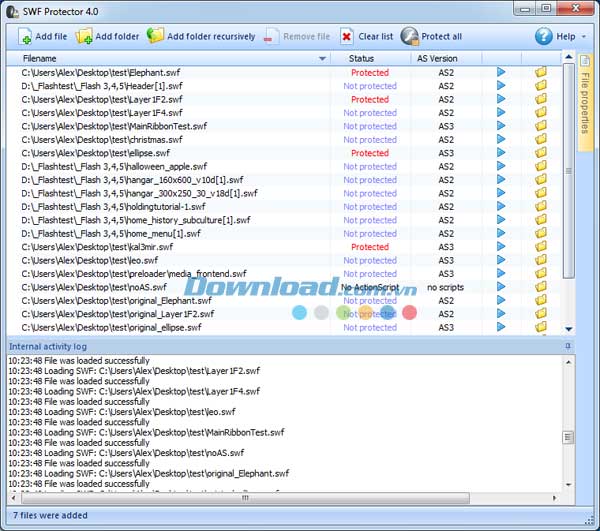The image size is (600, 531).
Task: Click play icon on the halloween_apple.swf row
Action: coord(501,166)
